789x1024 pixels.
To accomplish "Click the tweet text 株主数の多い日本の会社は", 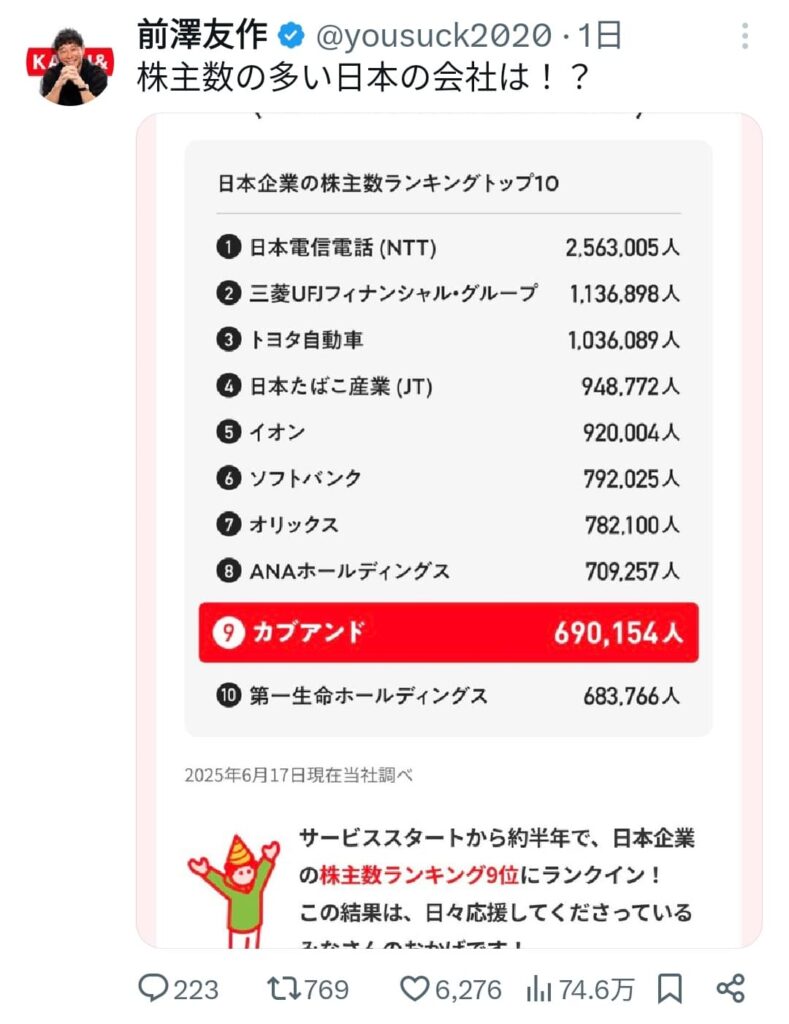I will point(360,78).
